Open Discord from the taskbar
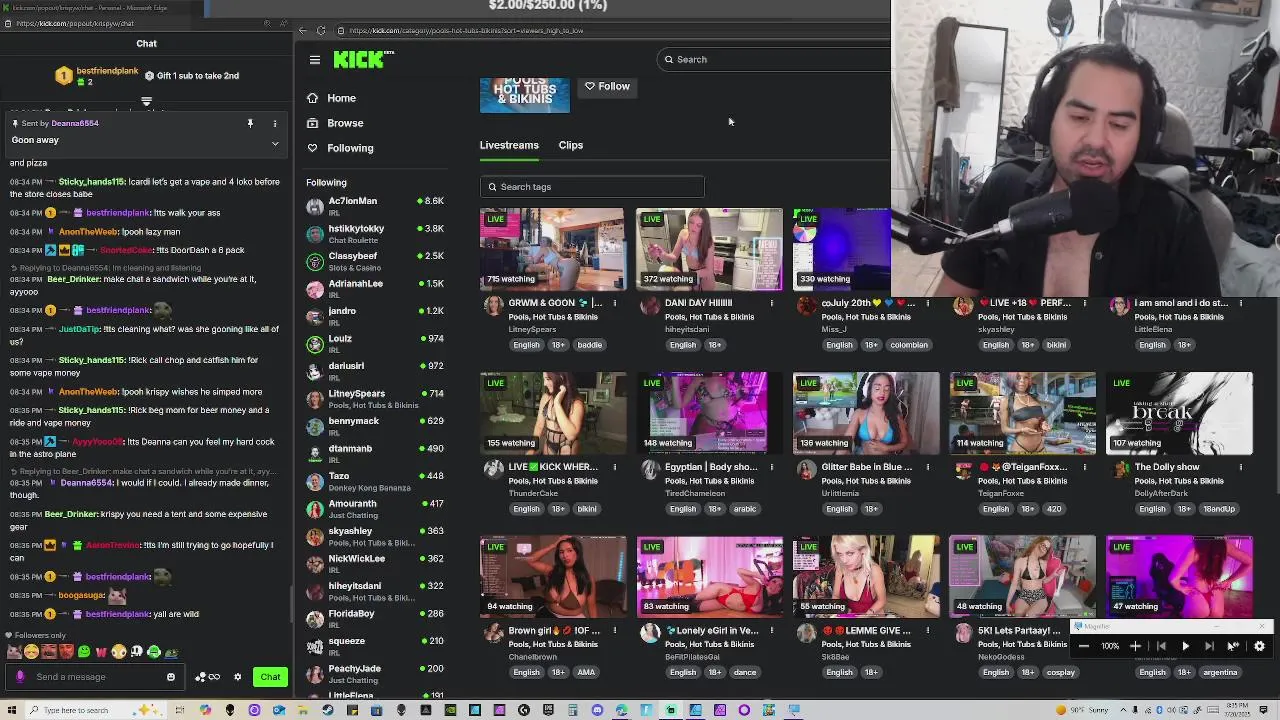 [x=597, y=710]
